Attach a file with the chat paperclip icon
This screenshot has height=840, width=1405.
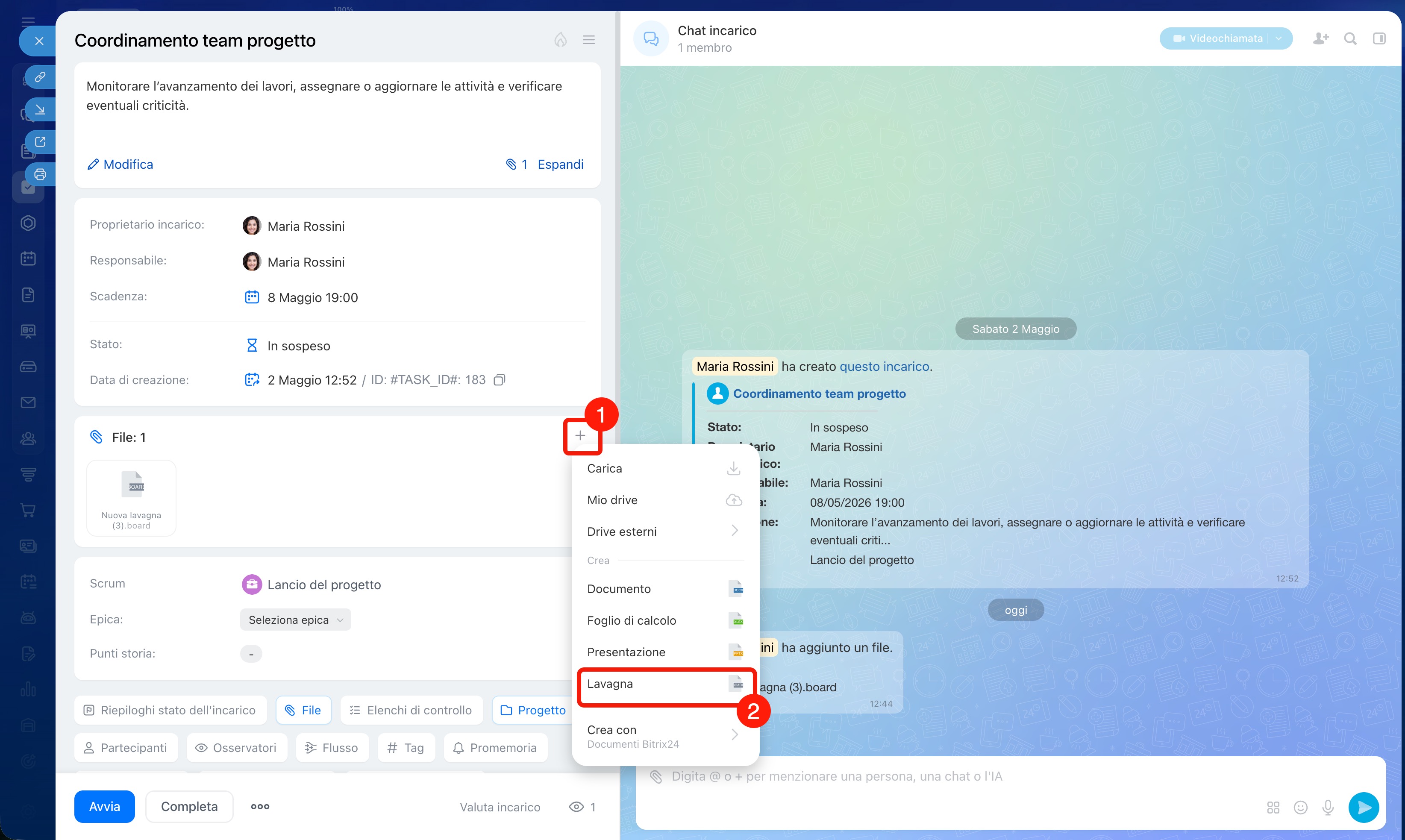(x=655, y=777)
